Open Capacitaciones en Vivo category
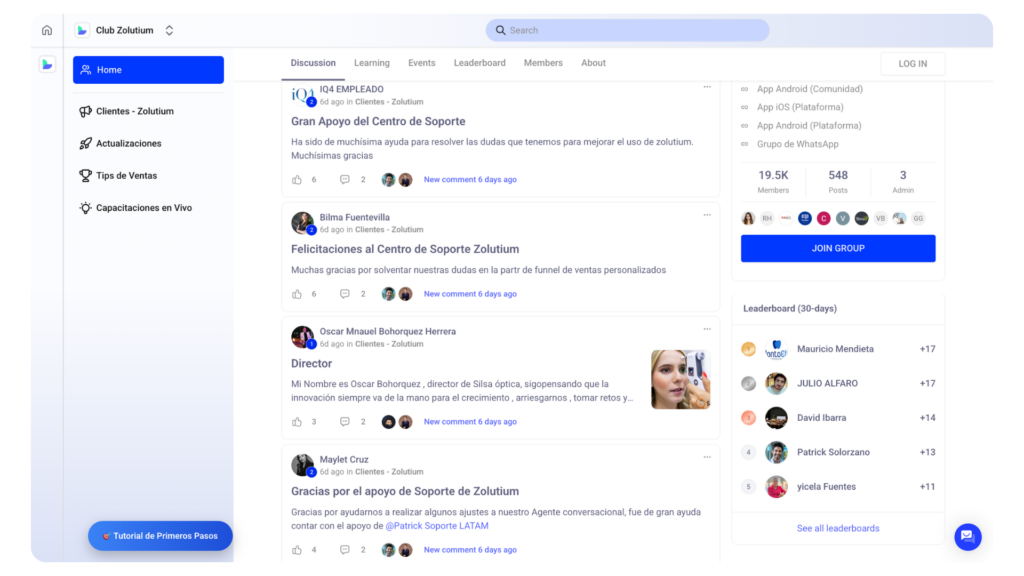The image size is (1024, 576). [143, 208]
